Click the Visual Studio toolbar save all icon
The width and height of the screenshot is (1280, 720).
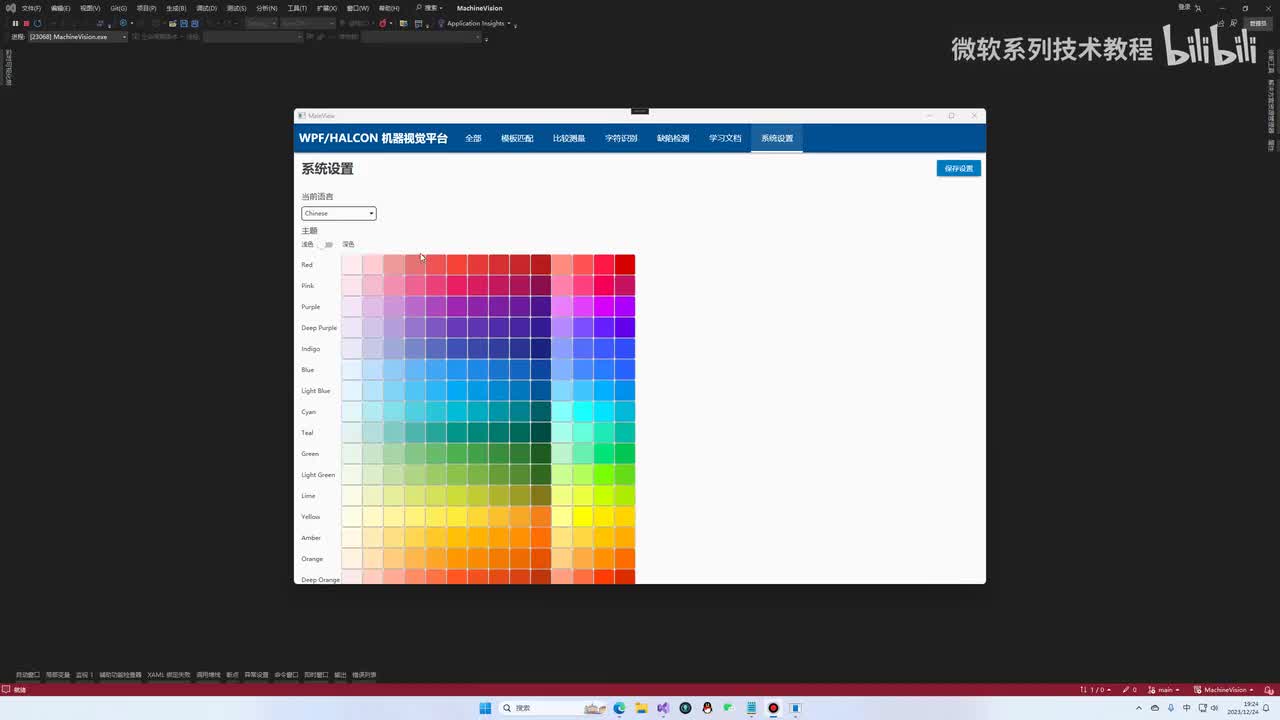(x=194, y=23)
